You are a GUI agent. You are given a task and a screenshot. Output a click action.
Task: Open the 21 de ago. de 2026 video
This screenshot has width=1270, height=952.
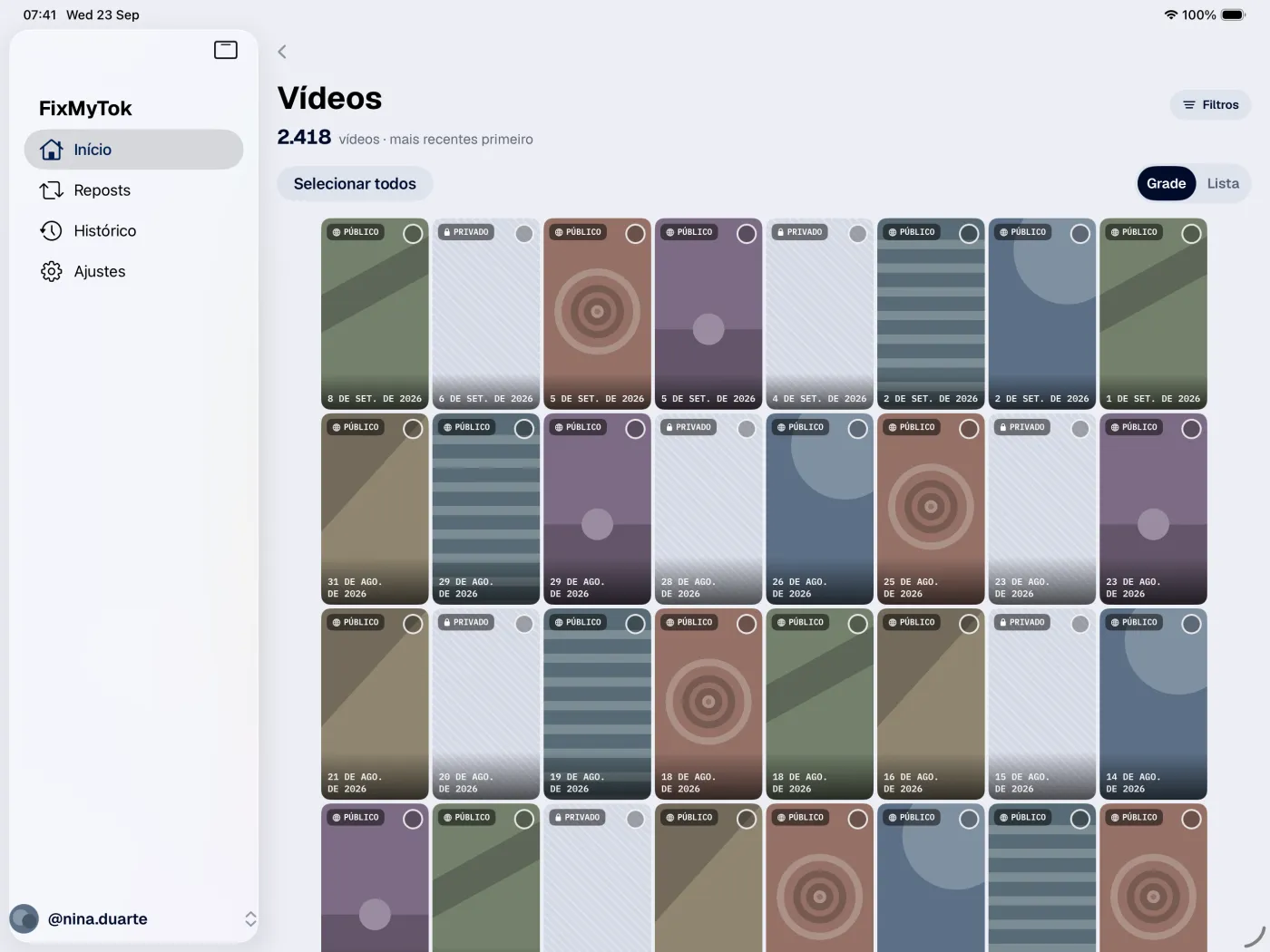click(x=375, y=704)
